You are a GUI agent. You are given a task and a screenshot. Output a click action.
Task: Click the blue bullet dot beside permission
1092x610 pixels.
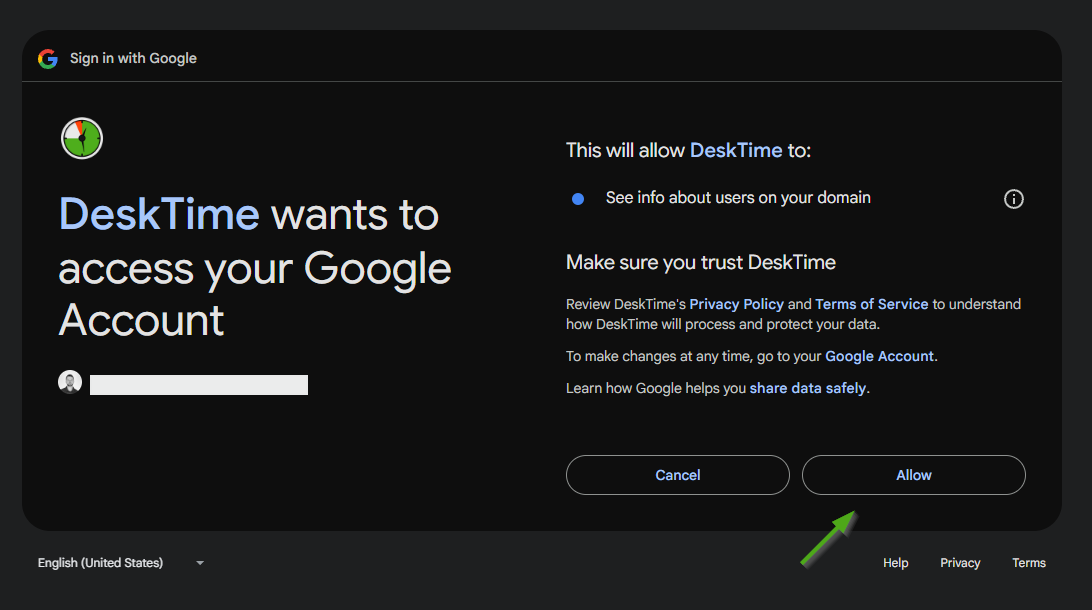(578, 199)
